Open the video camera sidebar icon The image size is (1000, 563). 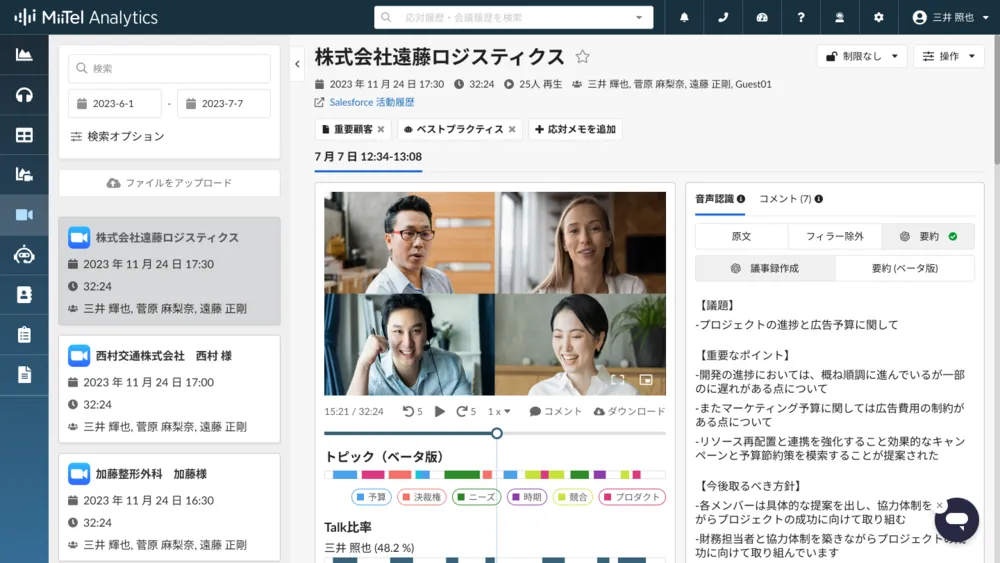[x=24, y=215]
